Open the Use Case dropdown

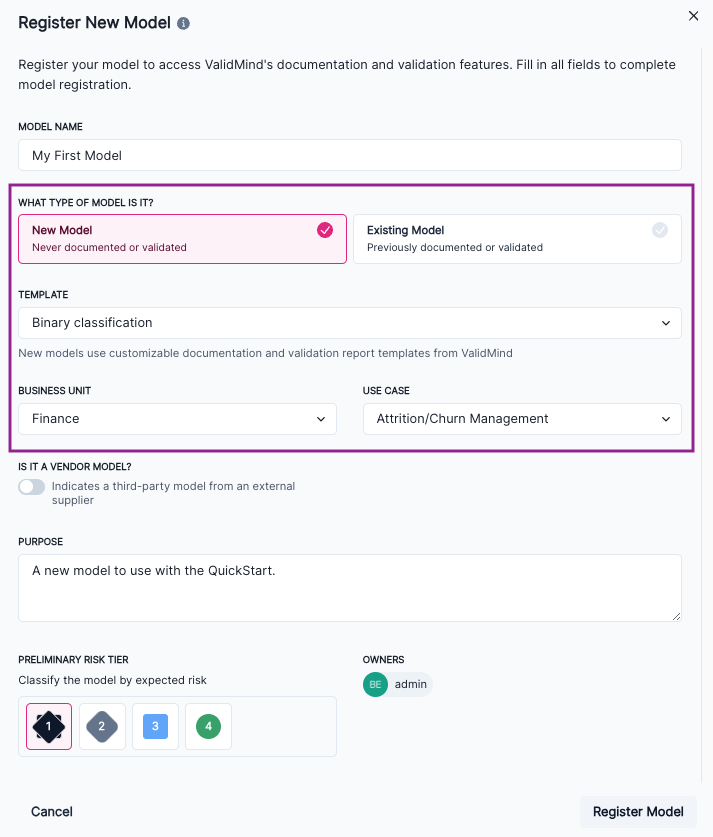pos(522,419)
